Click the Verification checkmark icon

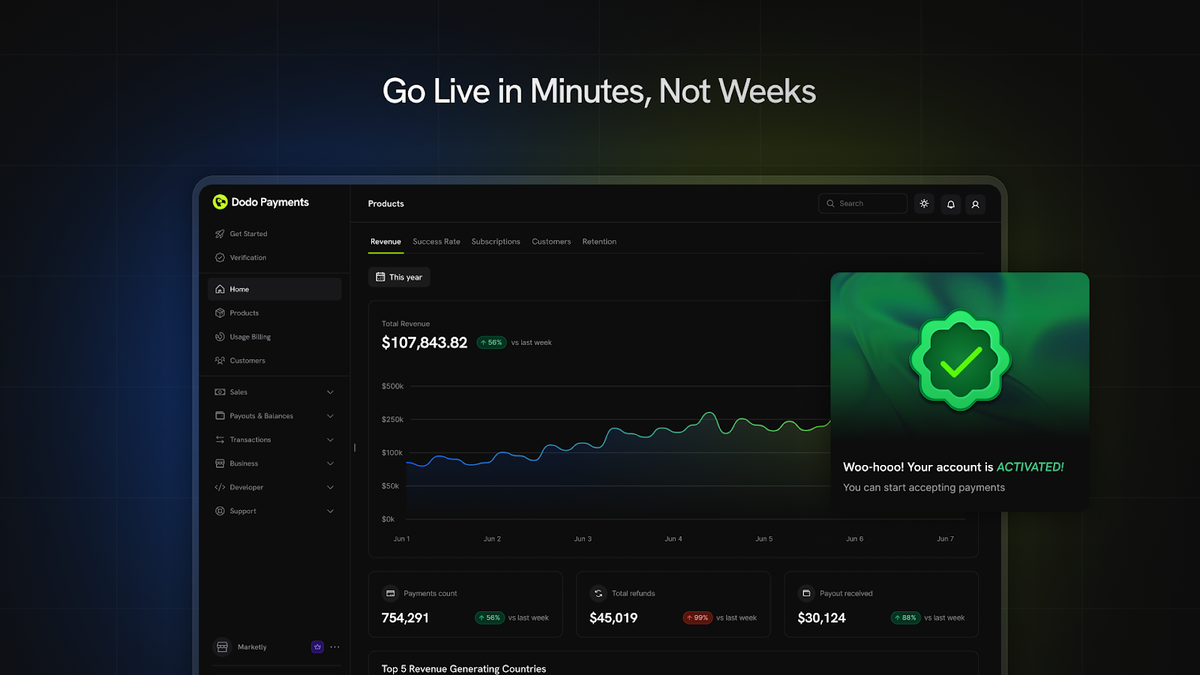coord(220,258)
